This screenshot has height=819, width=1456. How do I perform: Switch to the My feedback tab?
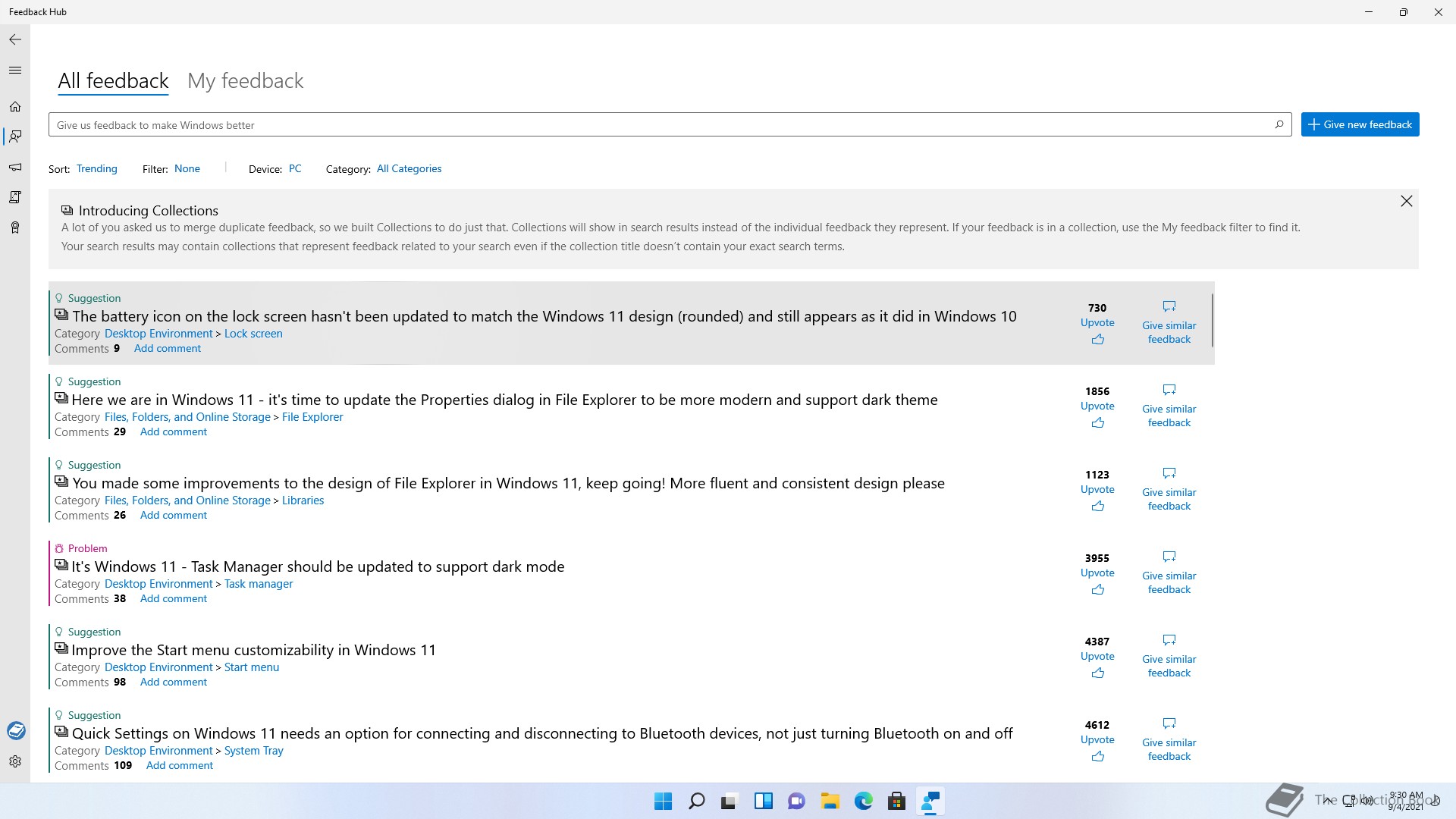click(245, 81)
